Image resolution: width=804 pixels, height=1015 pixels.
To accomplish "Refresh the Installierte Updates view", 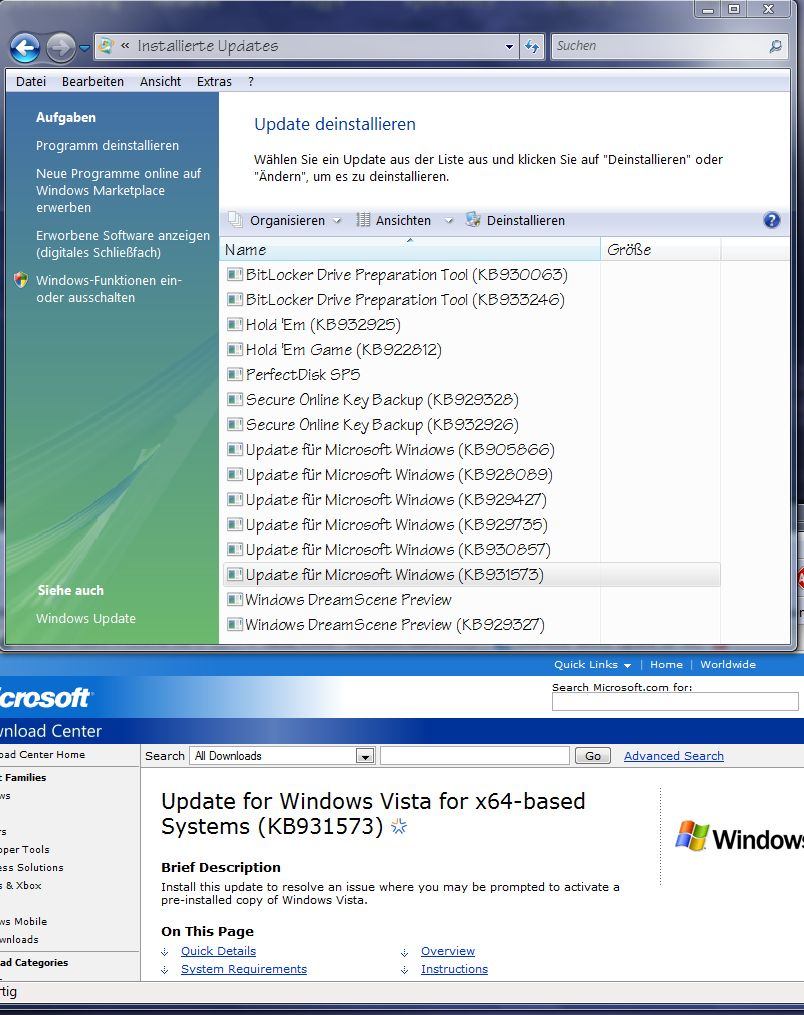I will pos(531,47).
